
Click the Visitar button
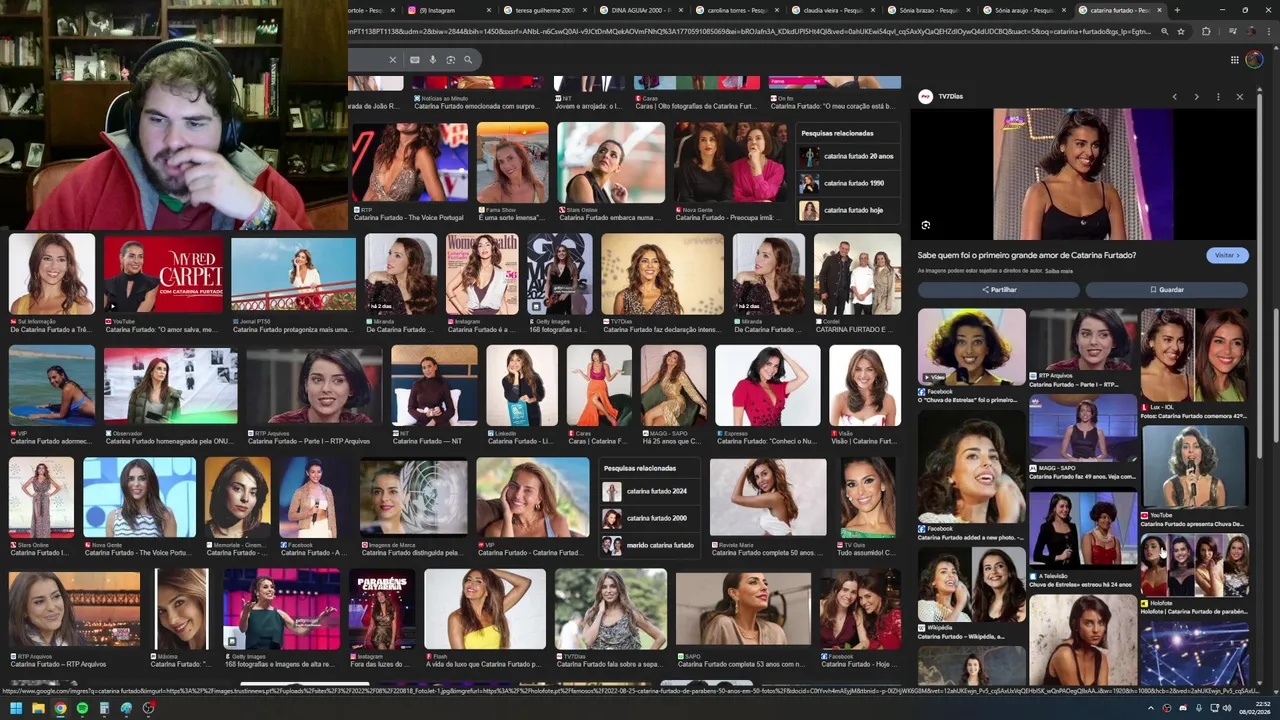(x=1227, y=255)
